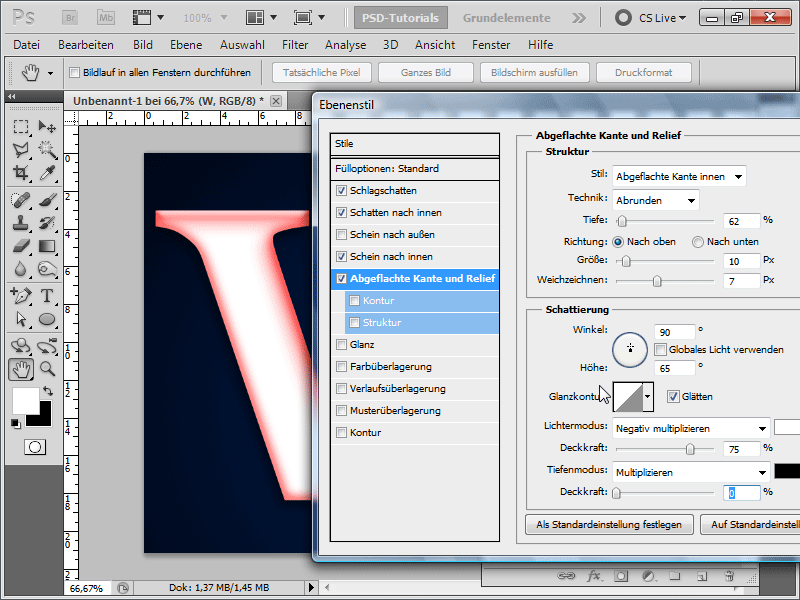Open Glanzkontur contour picker arrow
The width and height of the screenshot is (800, 600).
pos(647,396)
